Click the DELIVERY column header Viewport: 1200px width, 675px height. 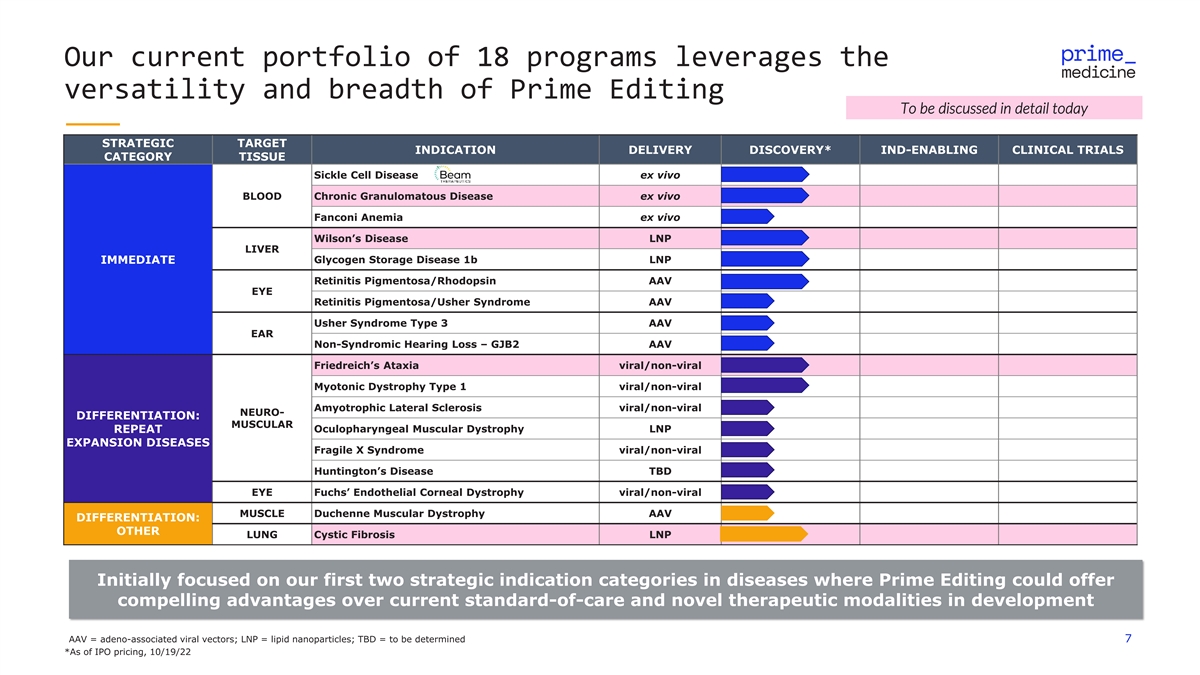[659, 150]
